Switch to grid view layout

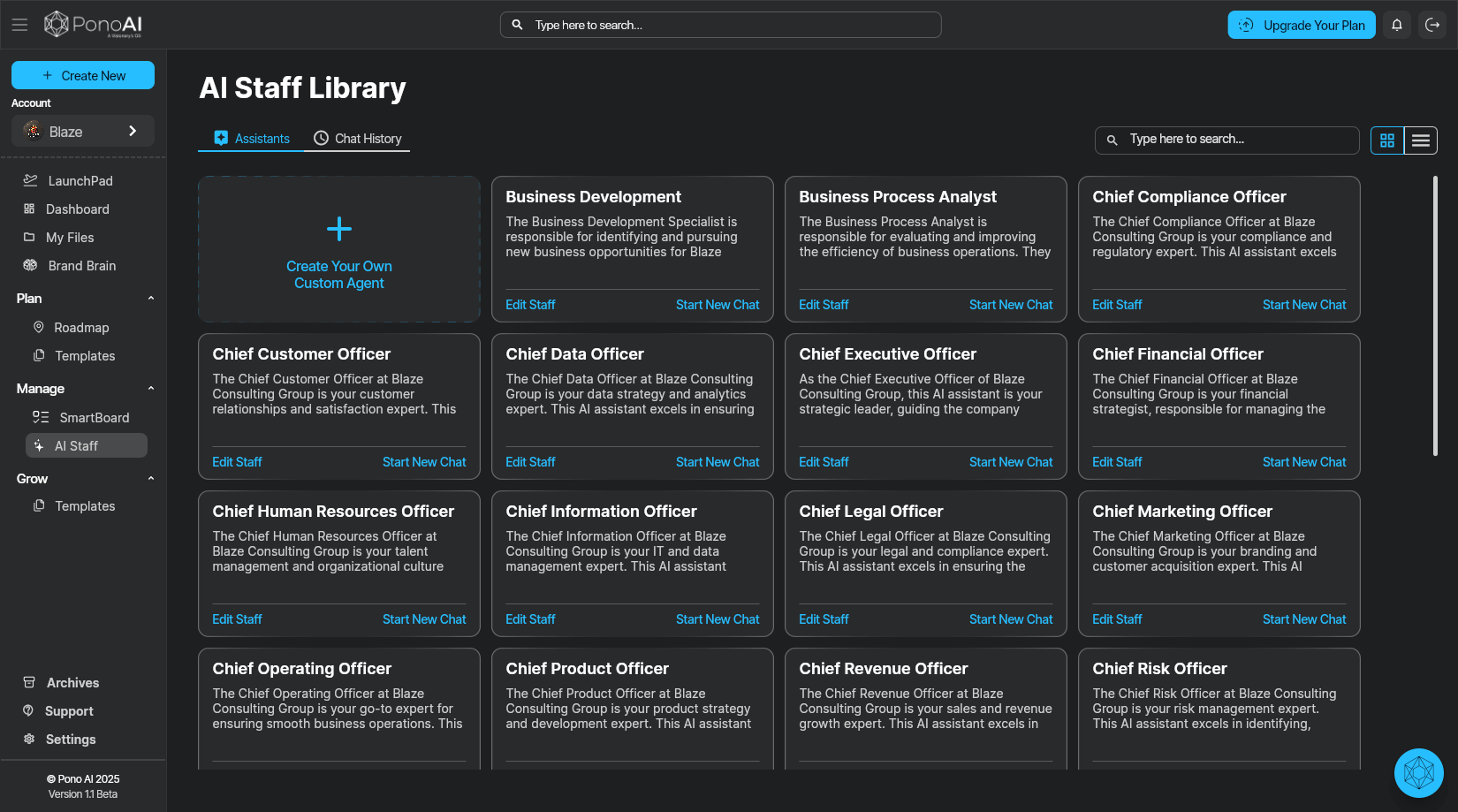(x=1387, y=140)
